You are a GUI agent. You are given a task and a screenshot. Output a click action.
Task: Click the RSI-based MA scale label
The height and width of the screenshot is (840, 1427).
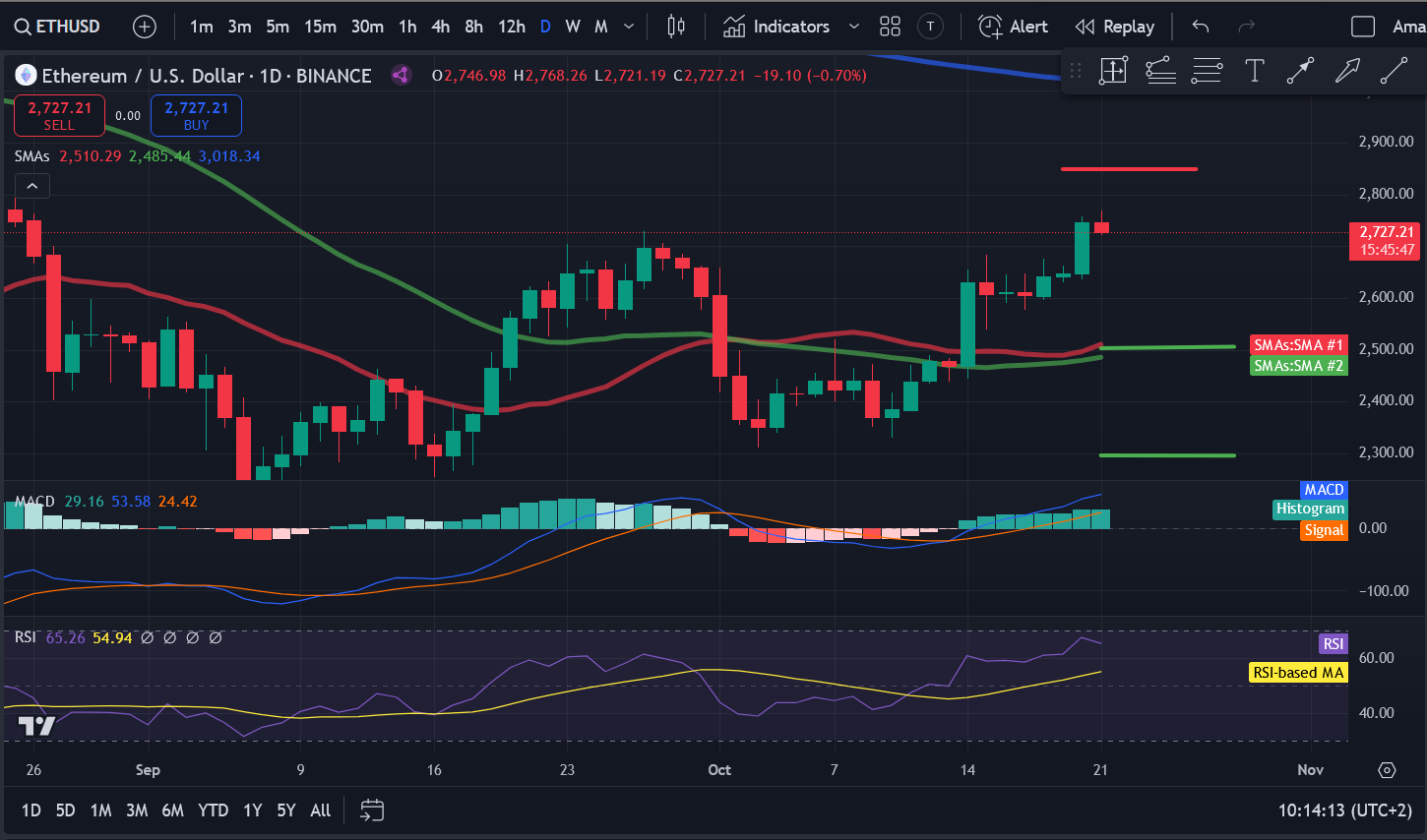tap(1298, 673)
